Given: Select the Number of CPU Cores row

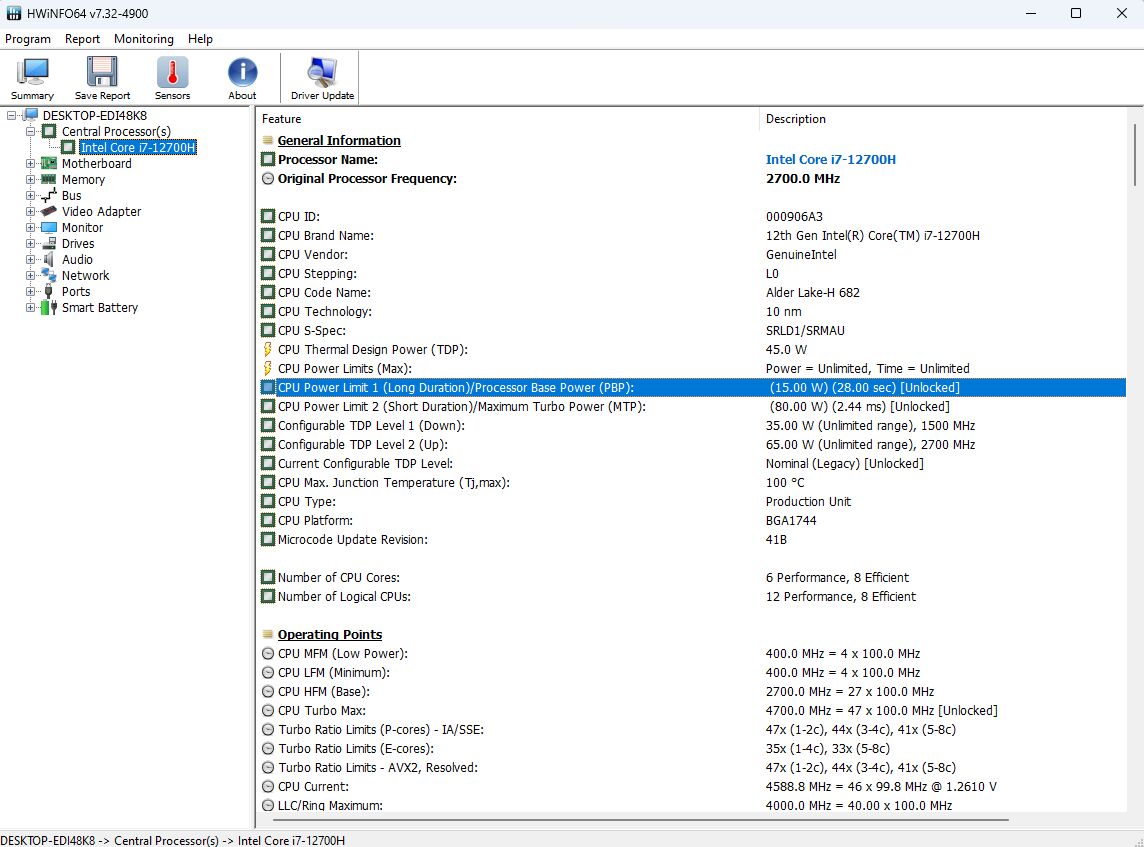Looking at the screenshot, I should pos(692,577).
